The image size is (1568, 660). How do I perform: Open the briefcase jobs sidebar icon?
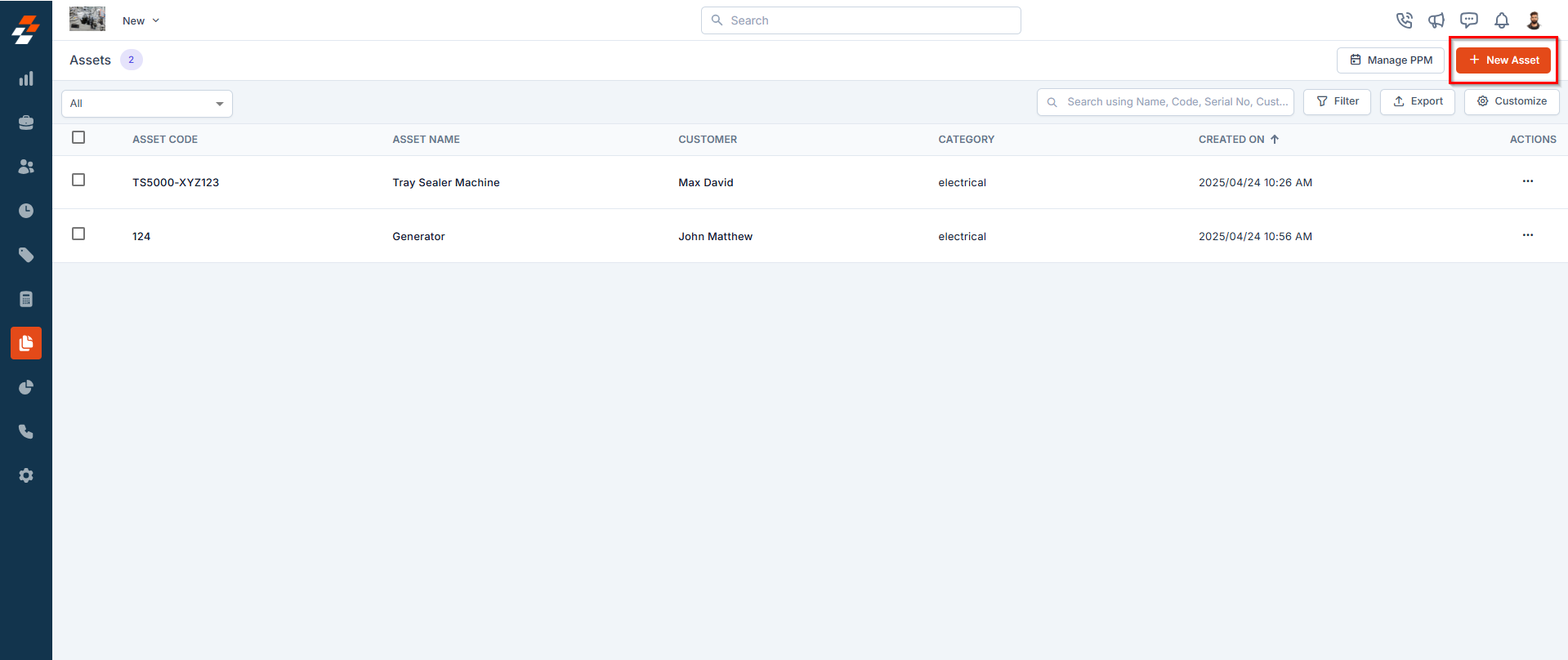click(26, 123)
